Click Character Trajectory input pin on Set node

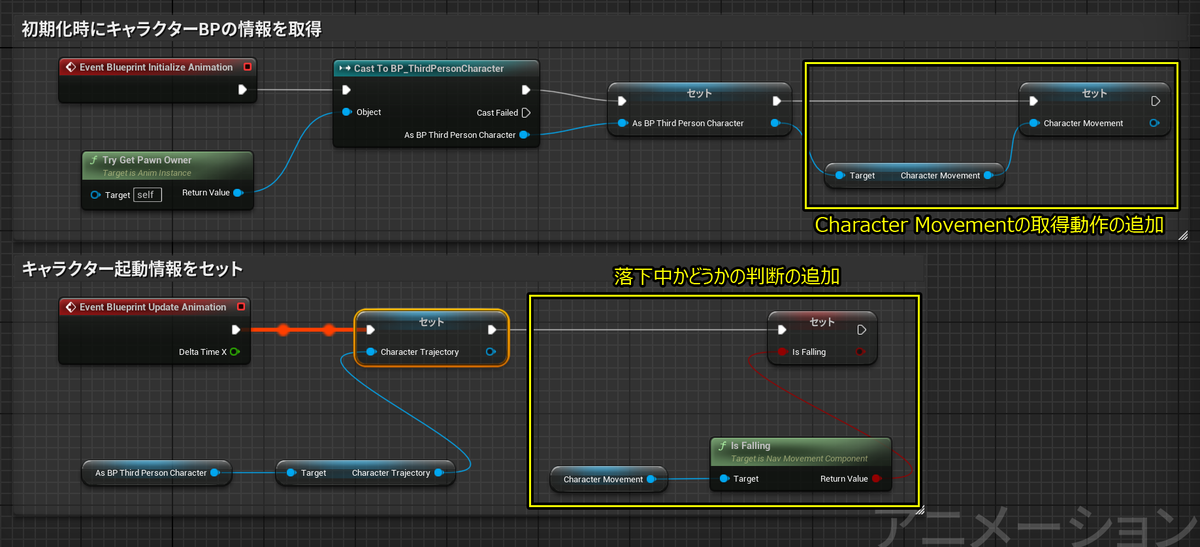(370, 352)
